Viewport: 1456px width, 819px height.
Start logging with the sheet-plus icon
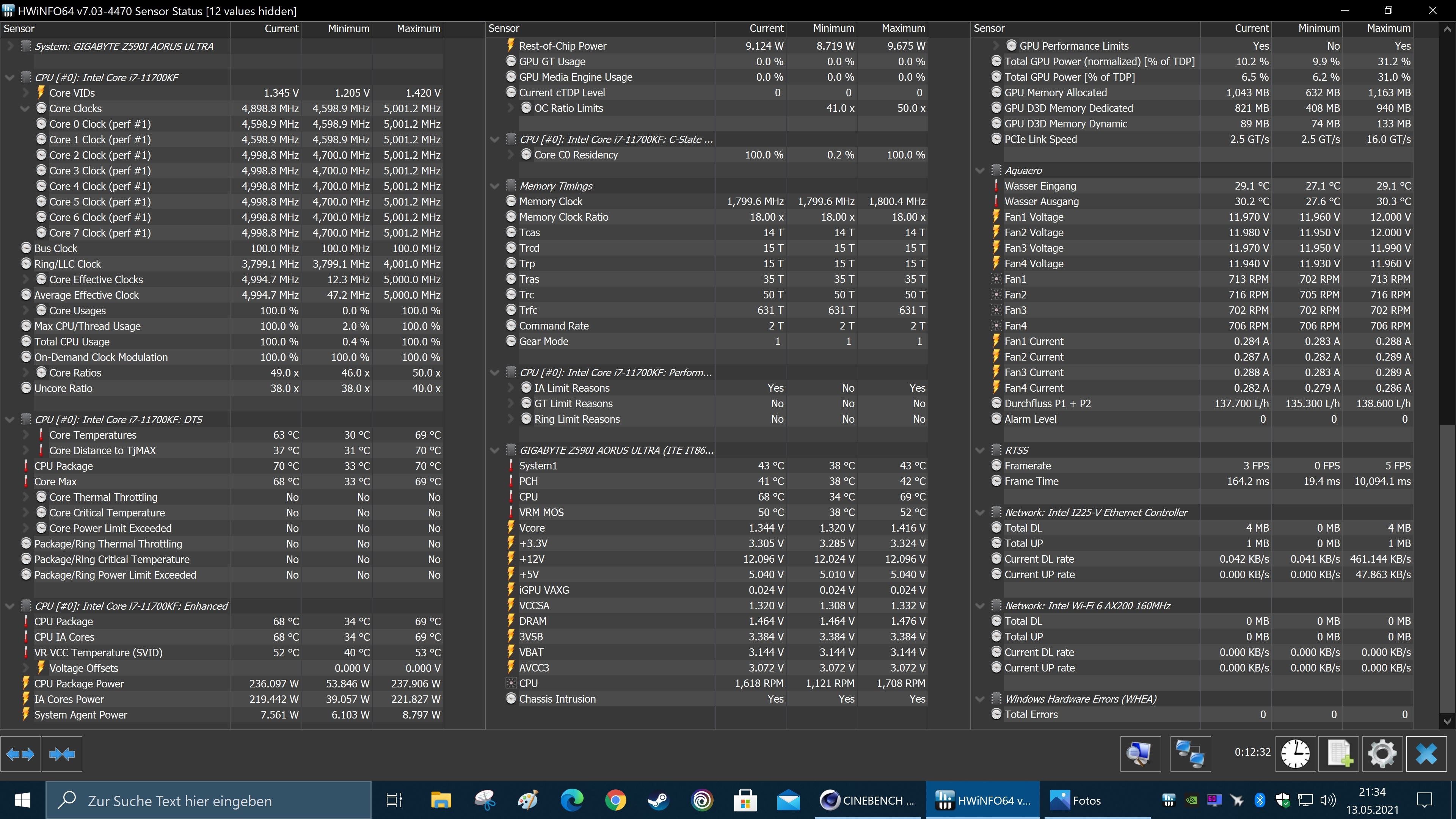(x=1339, y=753)
